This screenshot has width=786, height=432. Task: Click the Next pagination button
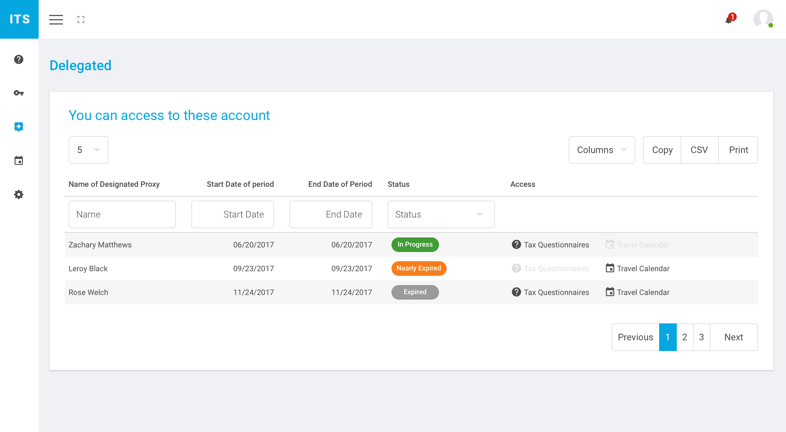point(733,337)
